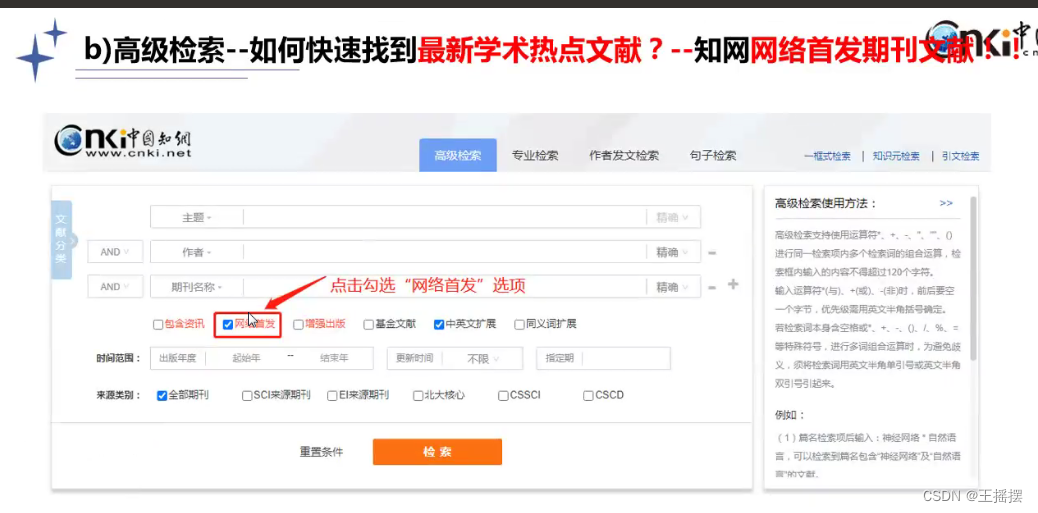
Task: Toggle the 包含资讯 checkbox
Action: tap(158, 324)
